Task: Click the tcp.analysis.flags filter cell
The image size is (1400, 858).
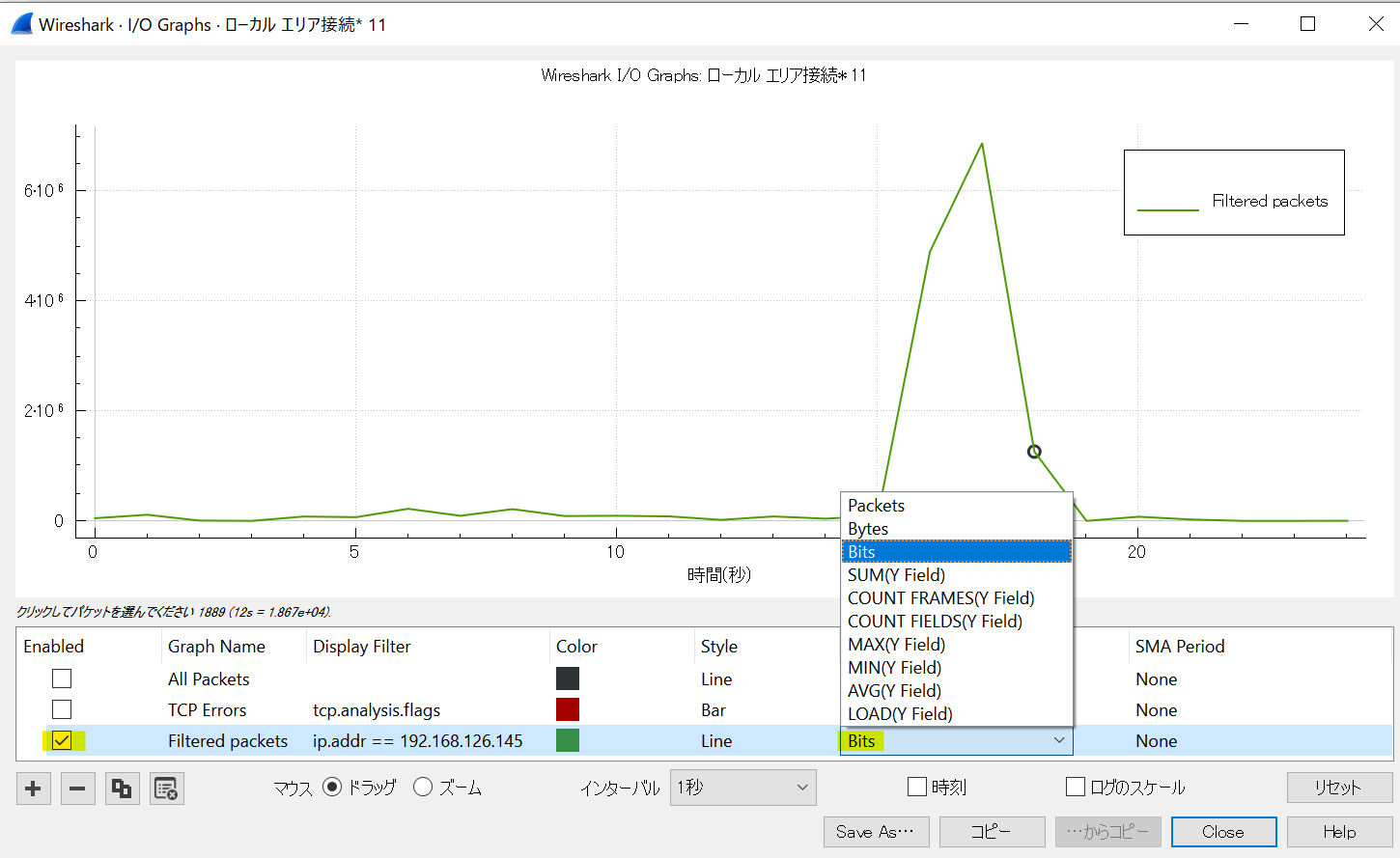Action: tap(377, 710)
